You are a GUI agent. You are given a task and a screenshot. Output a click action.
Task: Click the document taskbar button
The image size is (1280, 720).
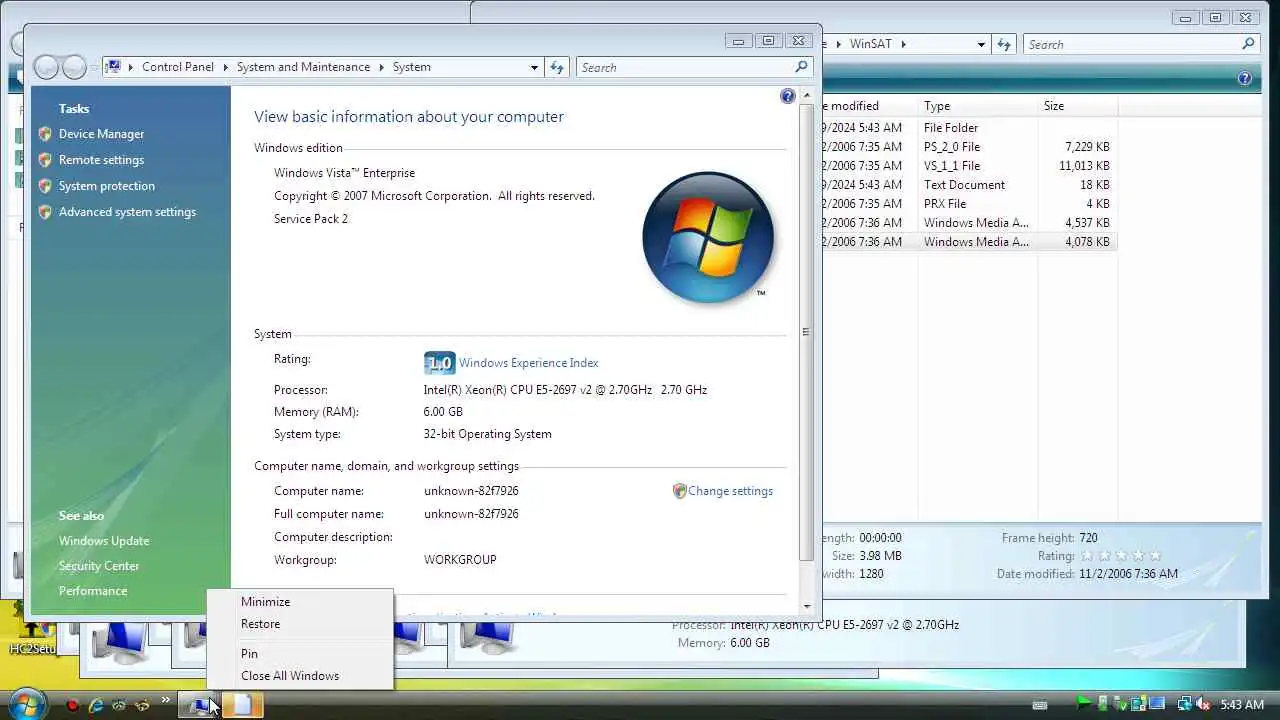coord(242,705)
